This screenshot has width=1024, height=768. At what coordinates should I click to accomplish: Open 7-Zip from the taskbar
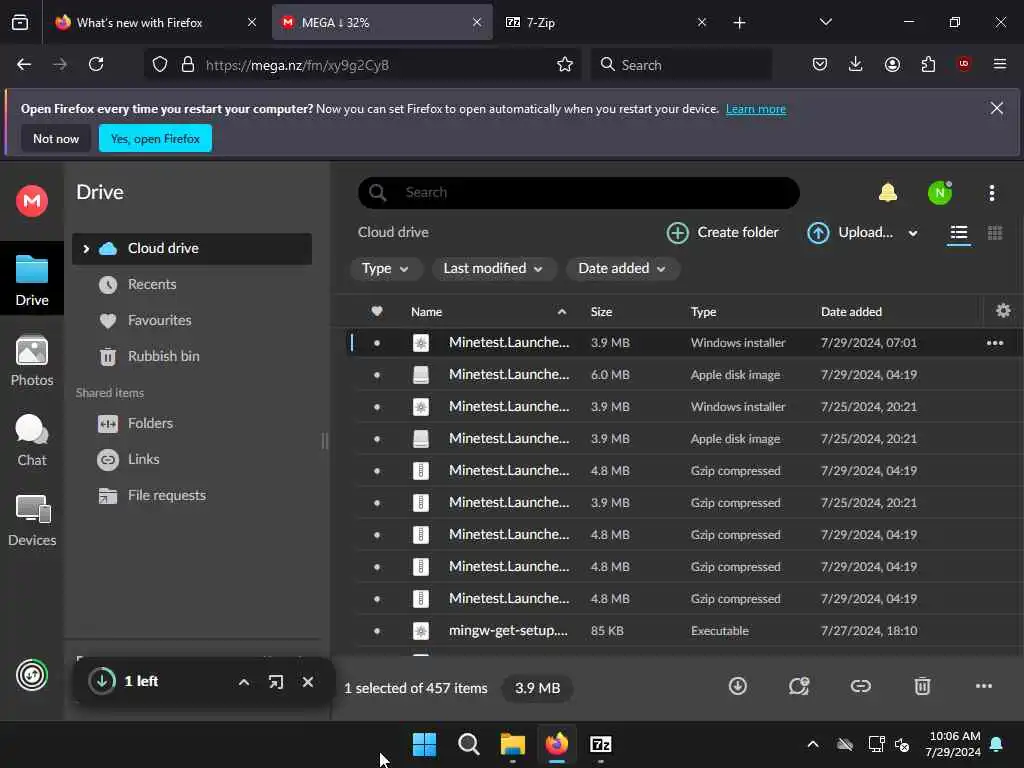click(x=600, y=744)
